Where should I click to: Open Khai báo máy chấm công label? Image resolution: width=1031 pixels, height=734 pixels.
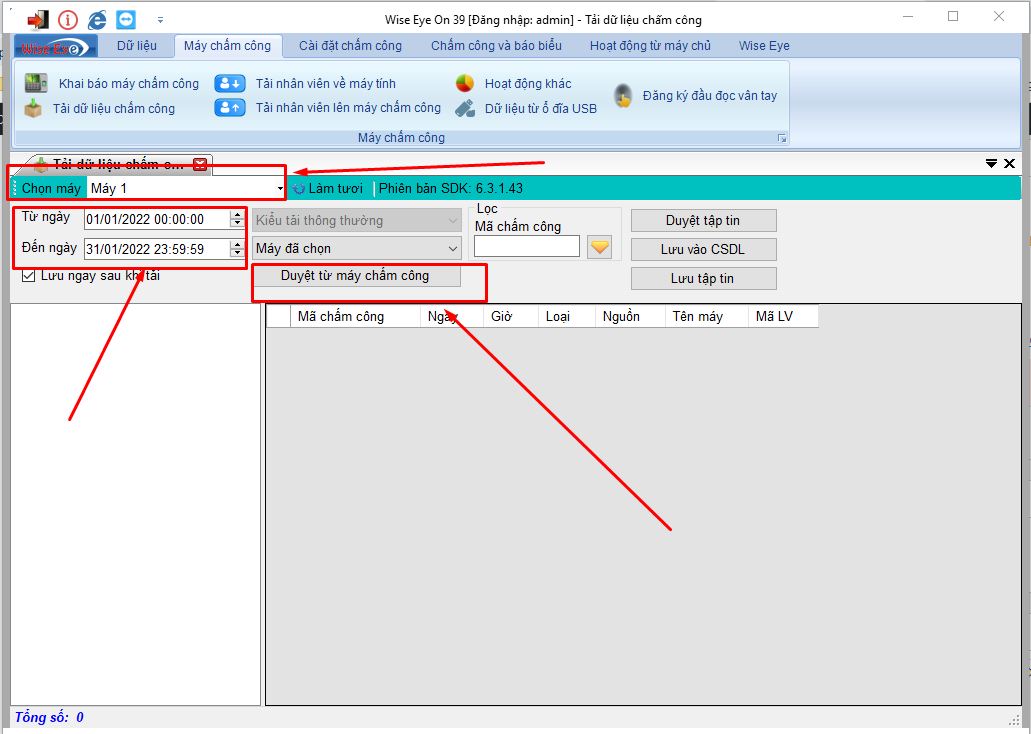[129, 84]
